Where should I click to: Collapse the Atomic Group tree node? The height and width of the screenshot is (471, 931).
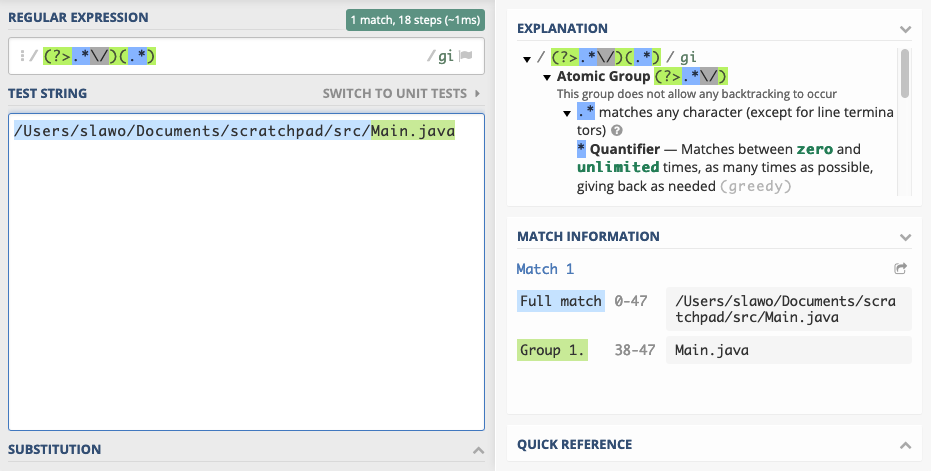tap(547, 77)
